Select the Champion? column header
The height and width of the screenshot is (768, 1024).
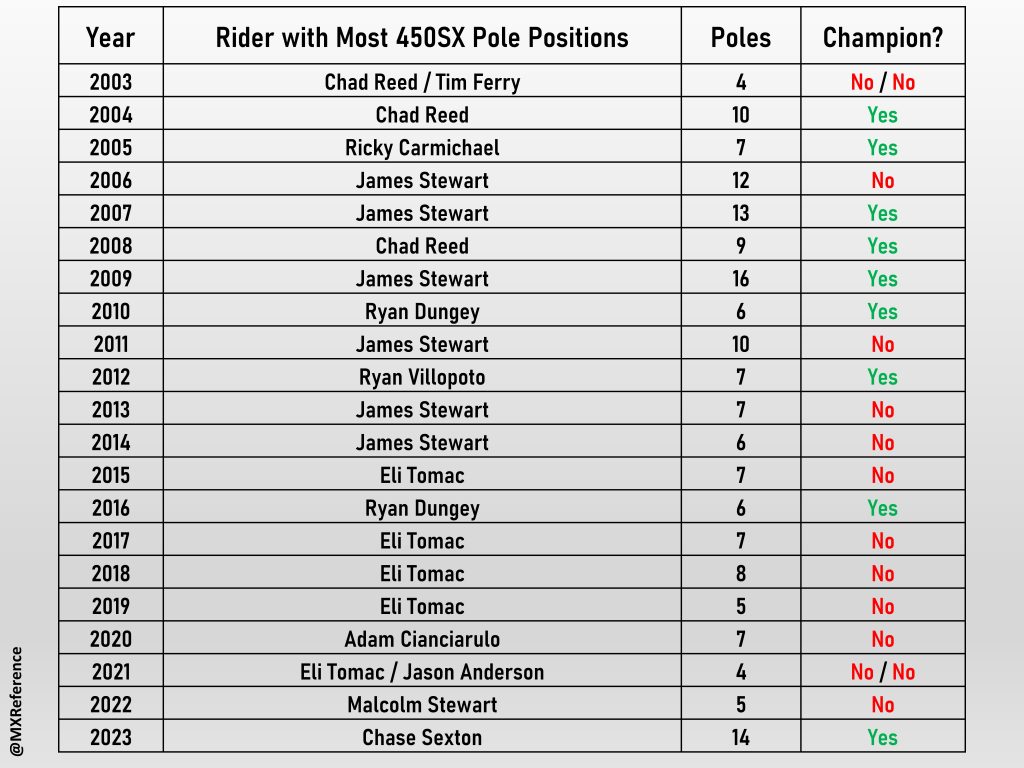(x=882, y=38)
